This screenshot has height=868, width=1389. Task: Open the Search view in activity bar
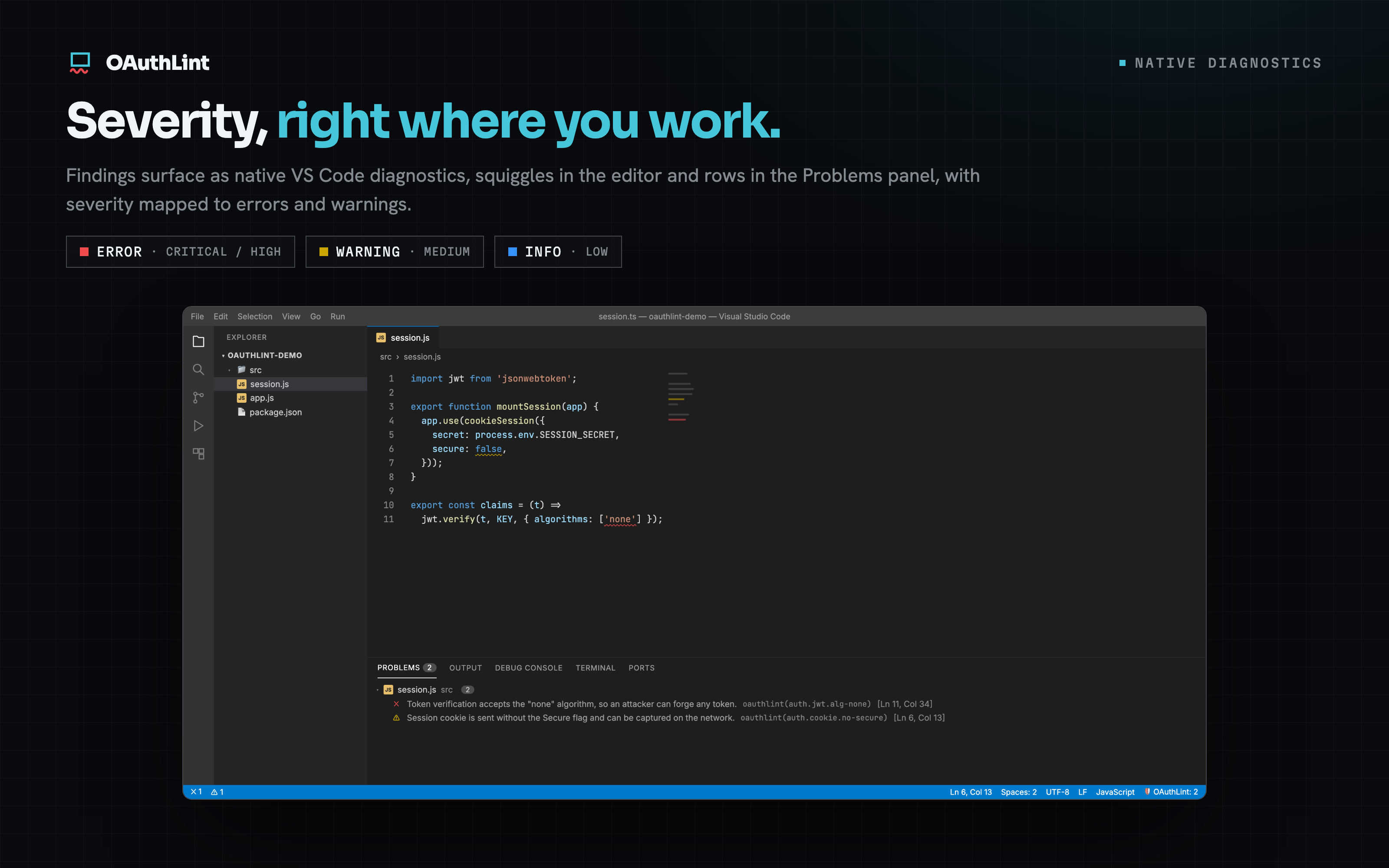click(199, 370)
